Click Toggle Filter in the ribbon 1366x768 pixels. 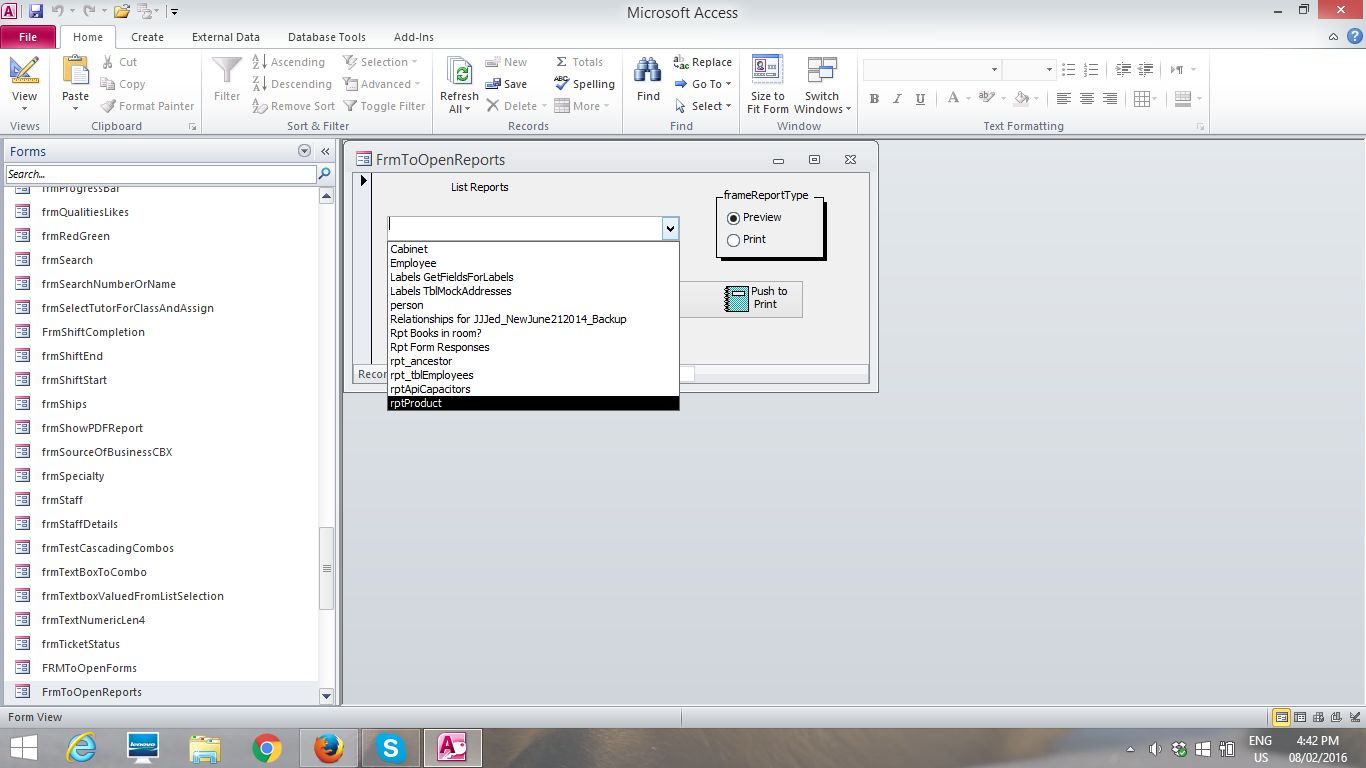point(384,106)
